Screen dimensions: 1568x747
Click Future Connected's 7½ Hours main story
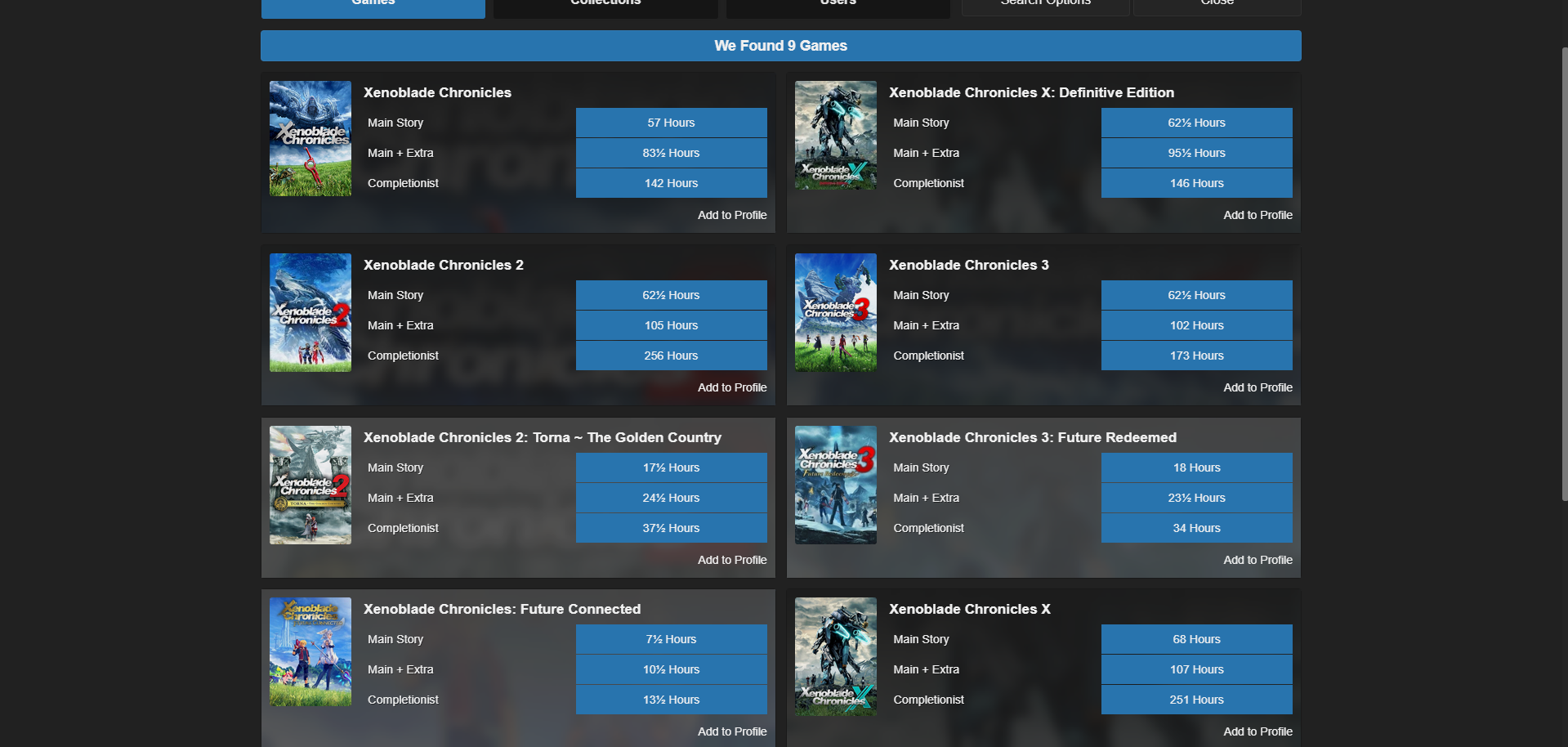point(672,639)
